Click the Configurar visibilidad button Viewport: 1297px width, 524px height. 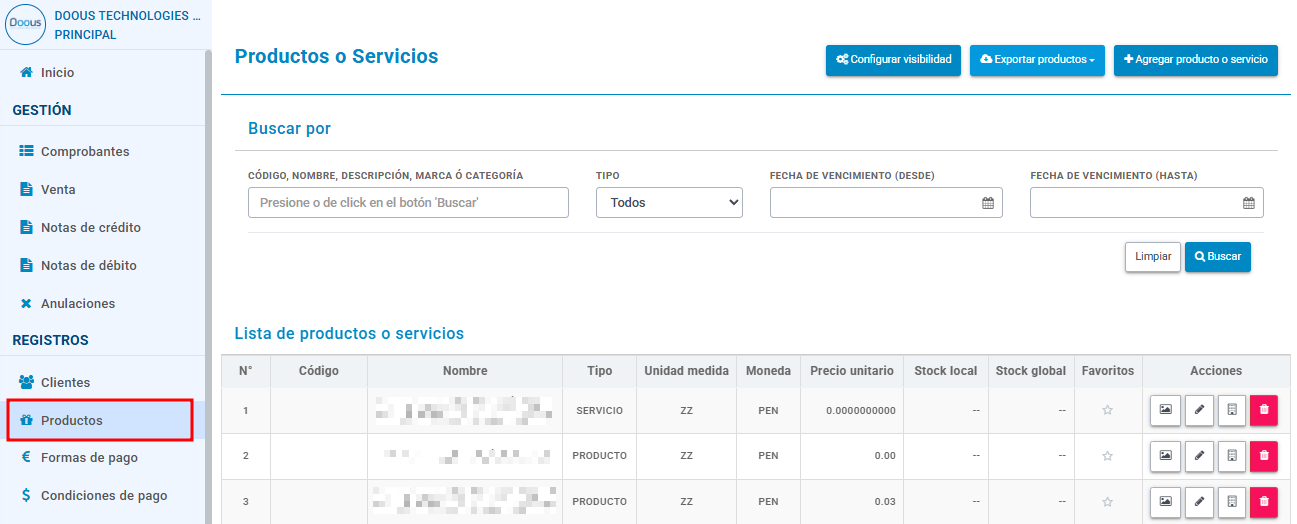tap(894, 60)
